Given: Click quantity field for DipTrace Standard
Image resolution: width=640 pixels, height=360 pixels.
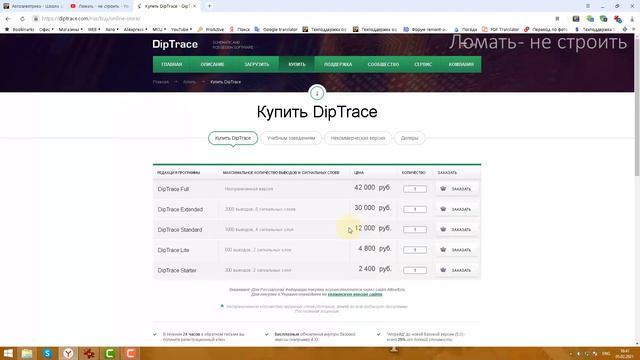Looking at the screenshot, I should [415, 229].
